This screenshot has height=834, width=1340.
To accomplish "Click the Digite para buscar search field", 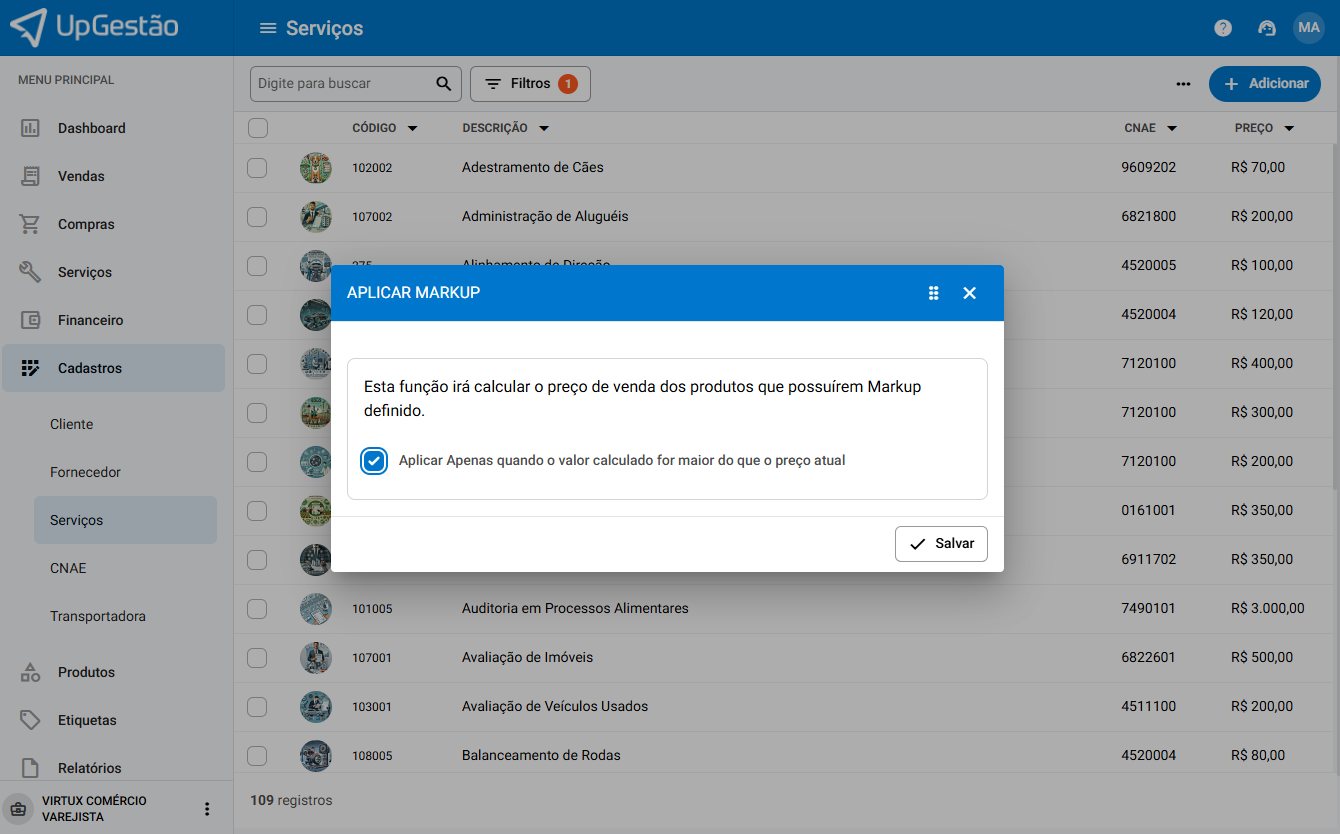I will [x=340, y=84].
